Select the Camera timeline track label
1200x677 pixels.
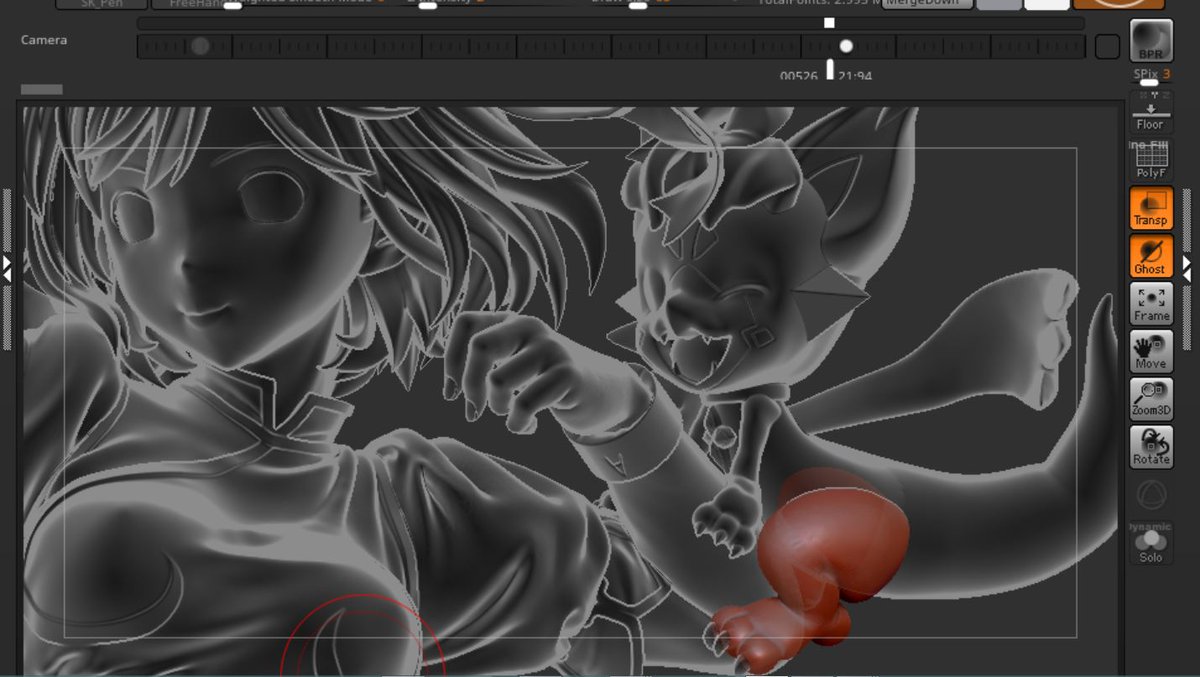[x=44, y=40]
